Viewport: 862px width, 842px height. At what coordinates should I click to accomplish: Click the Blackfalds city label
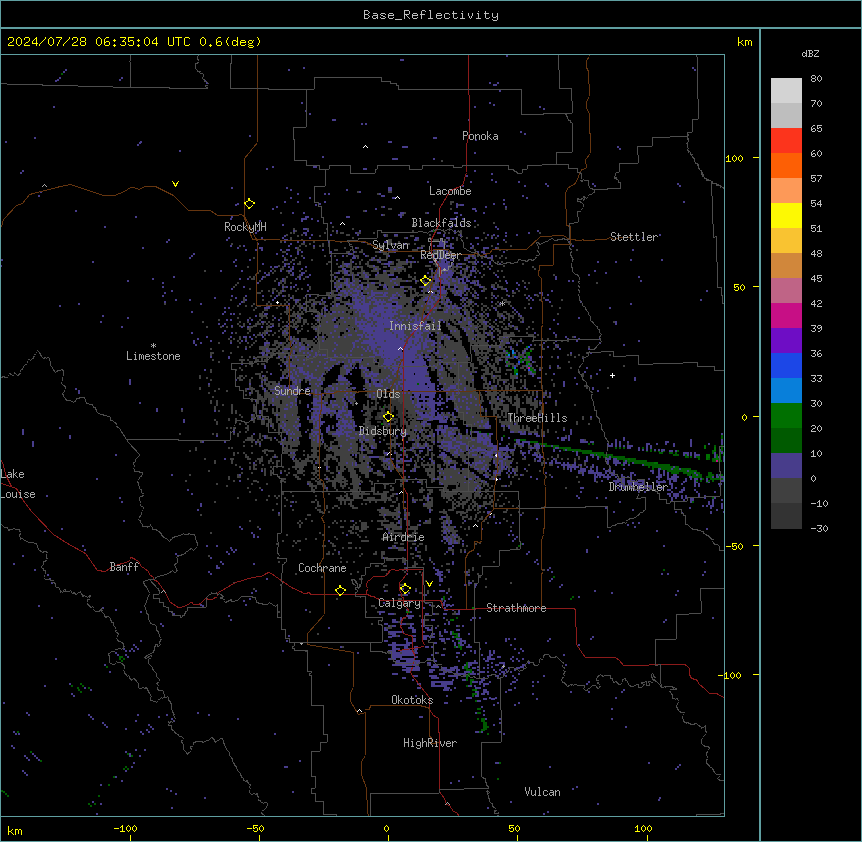(441, 223)
